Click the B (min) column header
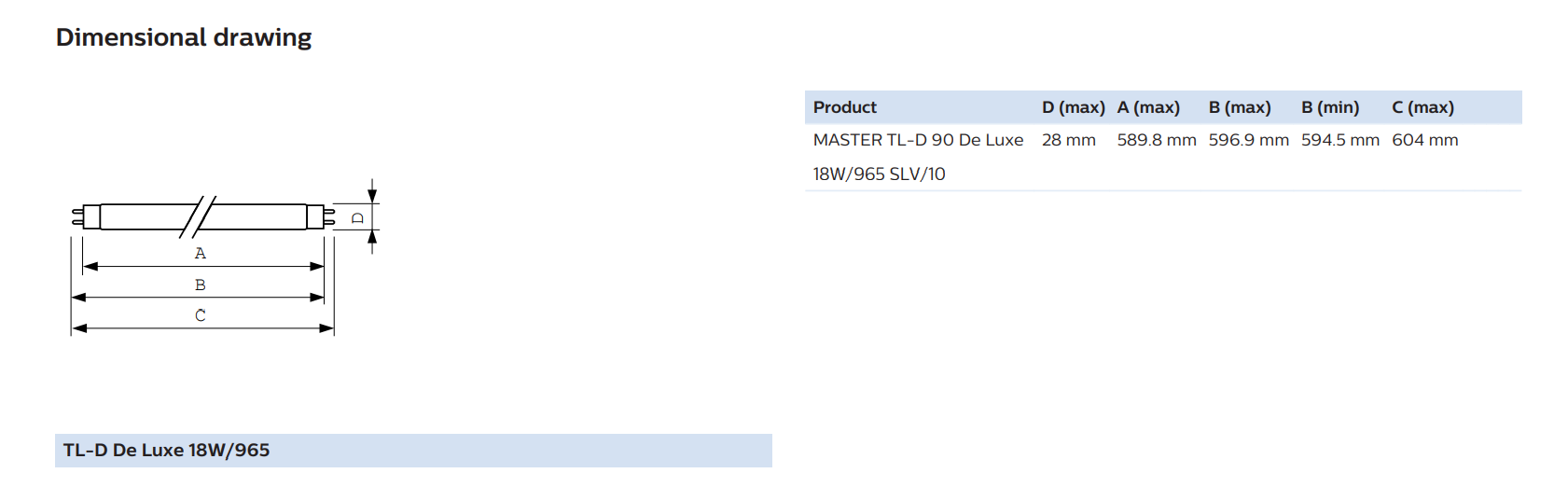The image size is (1568, 487). 1330,107
